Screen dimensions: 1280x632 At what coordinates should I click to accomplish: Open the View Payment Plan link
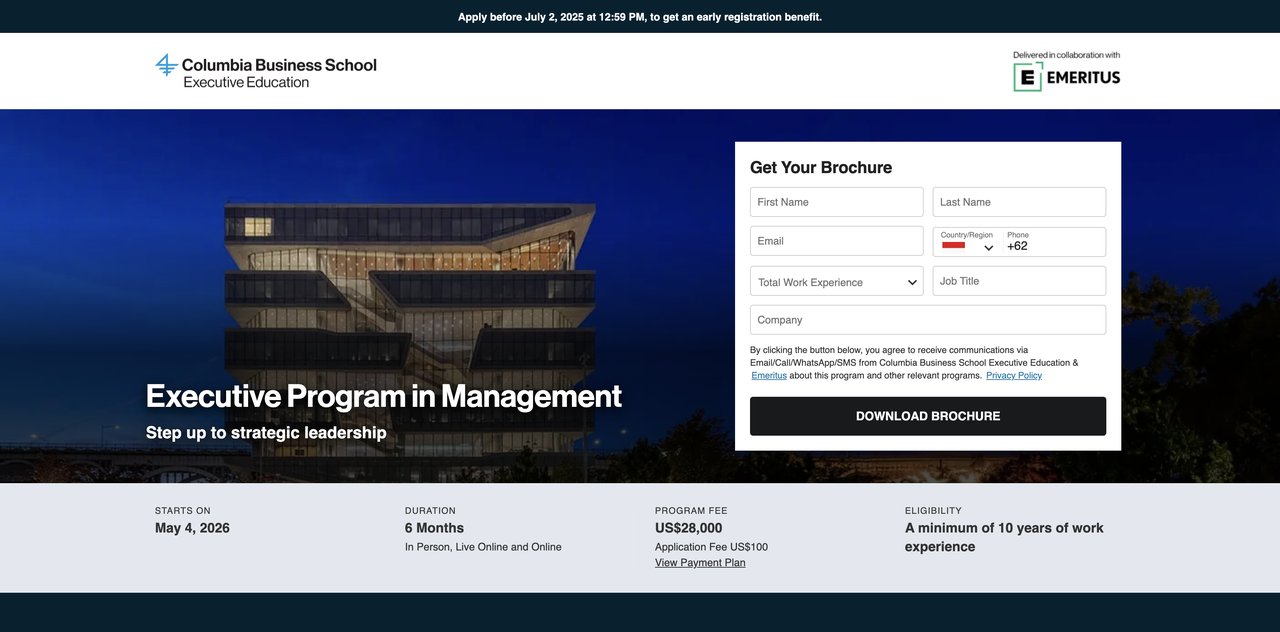click(700, 563)
